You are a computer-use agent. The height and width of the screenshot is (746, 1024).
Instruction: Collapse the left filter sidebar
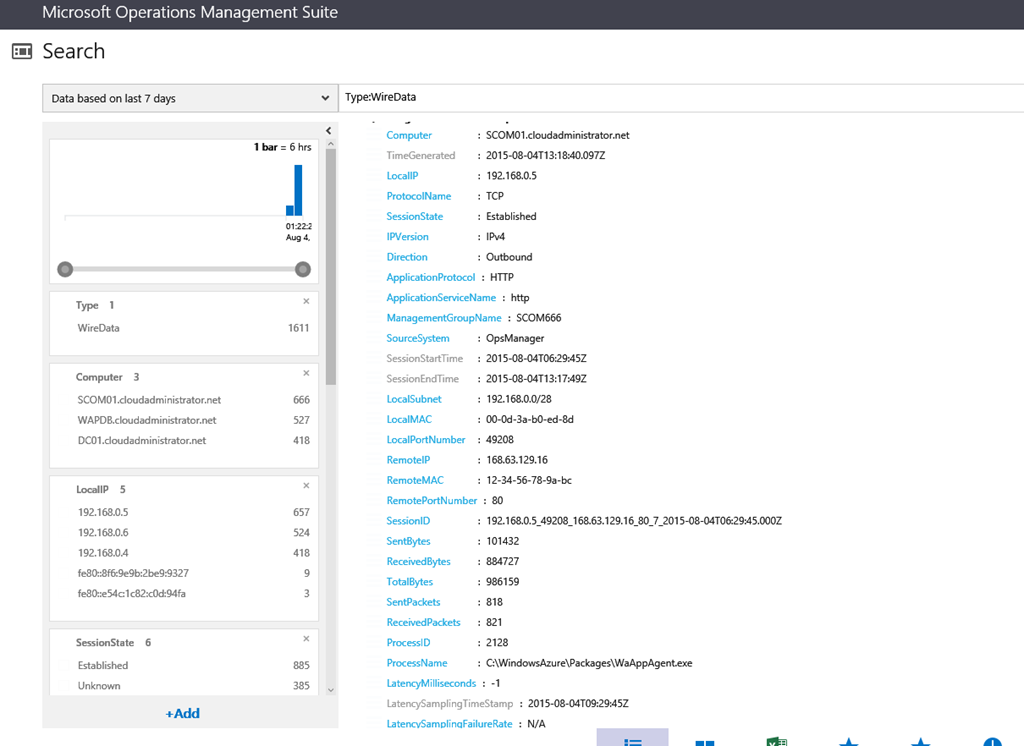click(x=329, y=131)
